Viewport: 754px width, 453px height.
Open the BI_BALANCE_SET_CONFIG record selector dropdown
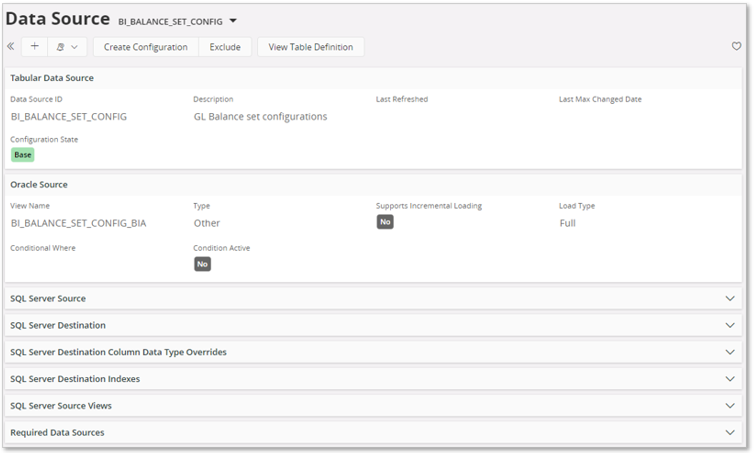[233, 20]
